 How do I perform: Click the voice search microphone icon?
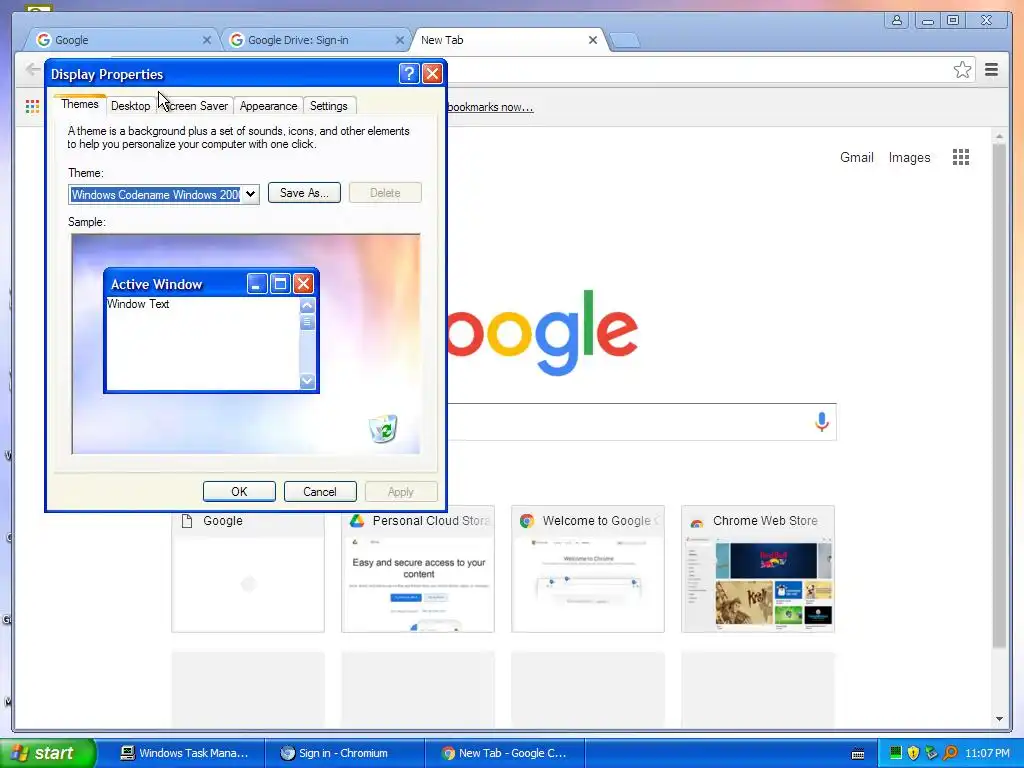(822, 422)
